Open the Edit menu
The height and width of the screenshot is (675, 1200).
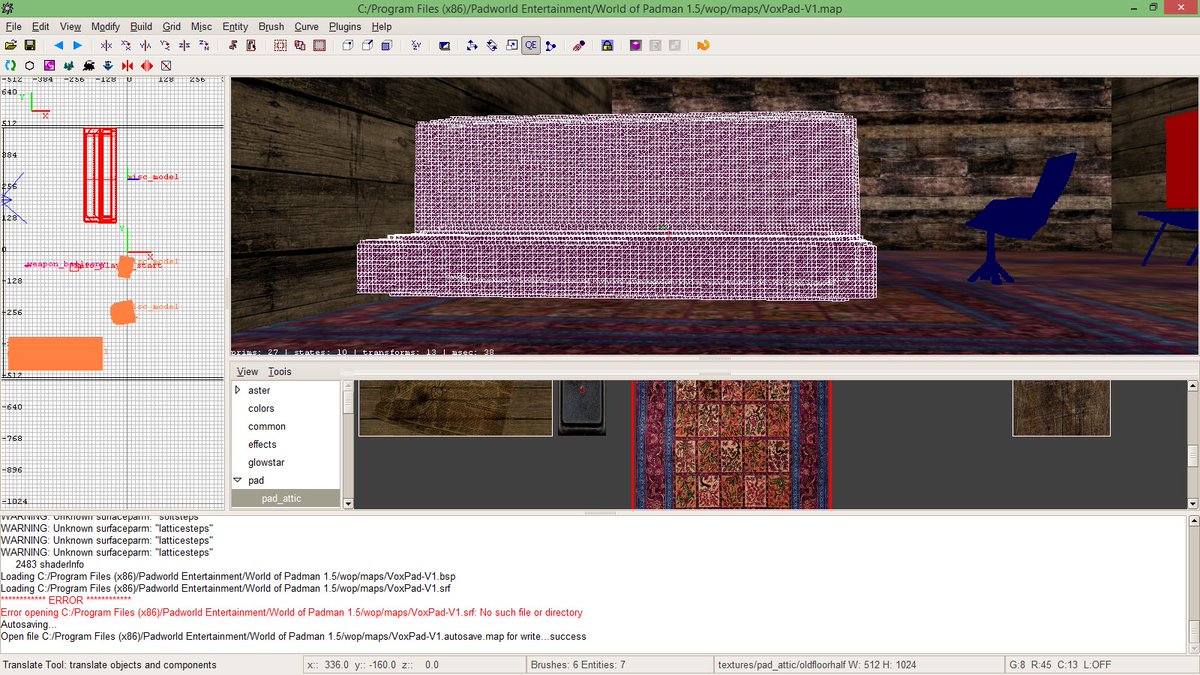coord(40,26)
